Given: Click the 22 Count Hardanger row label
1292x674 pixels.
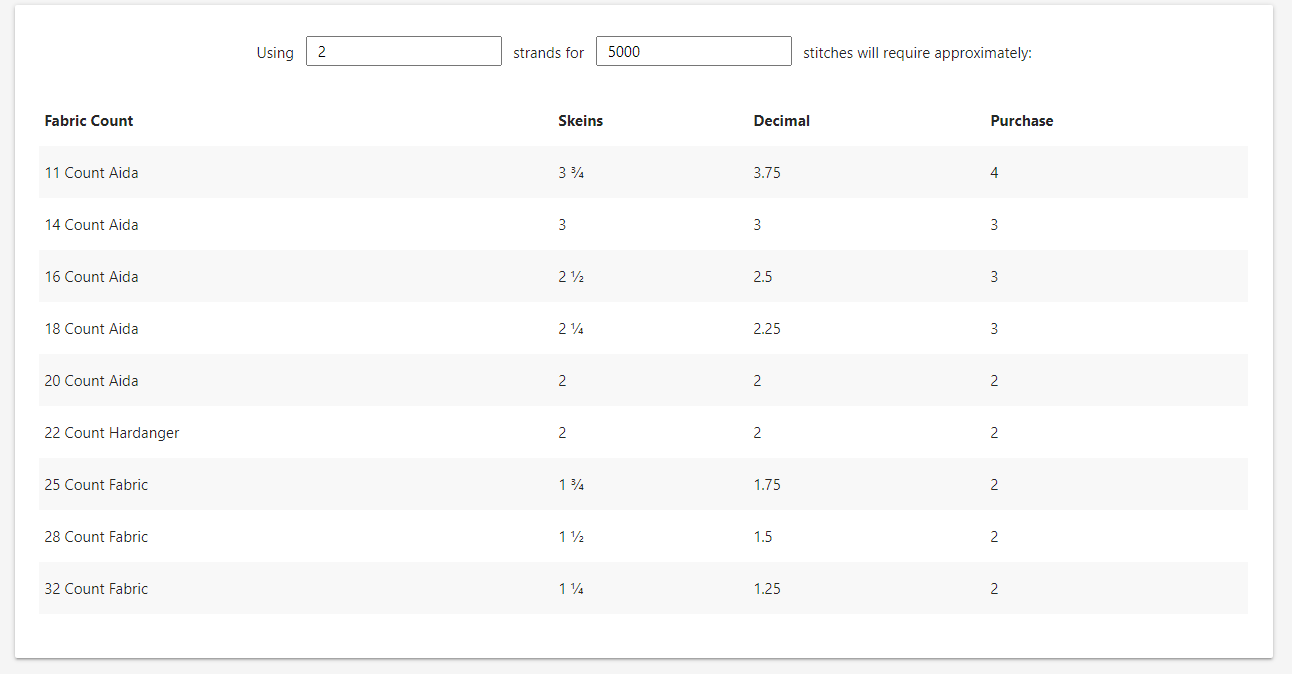Looking at the screenshot, I should tap(111, 432).
